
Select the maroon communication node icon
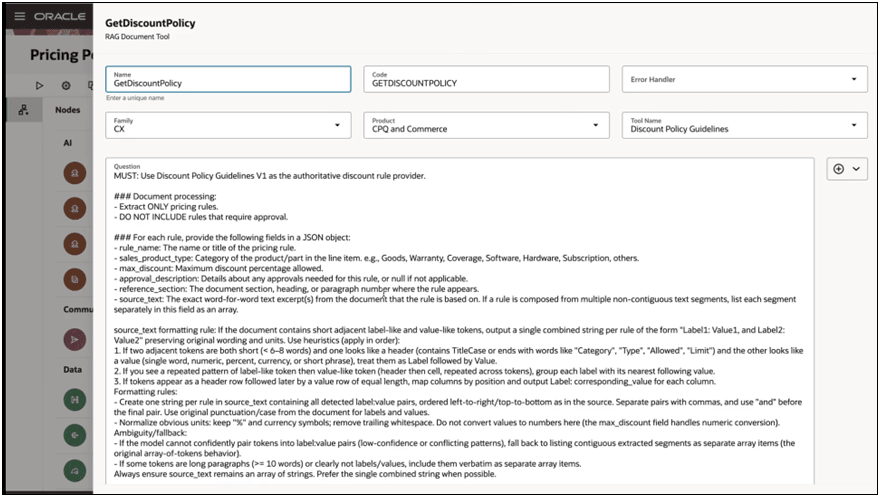coord(75,339)
